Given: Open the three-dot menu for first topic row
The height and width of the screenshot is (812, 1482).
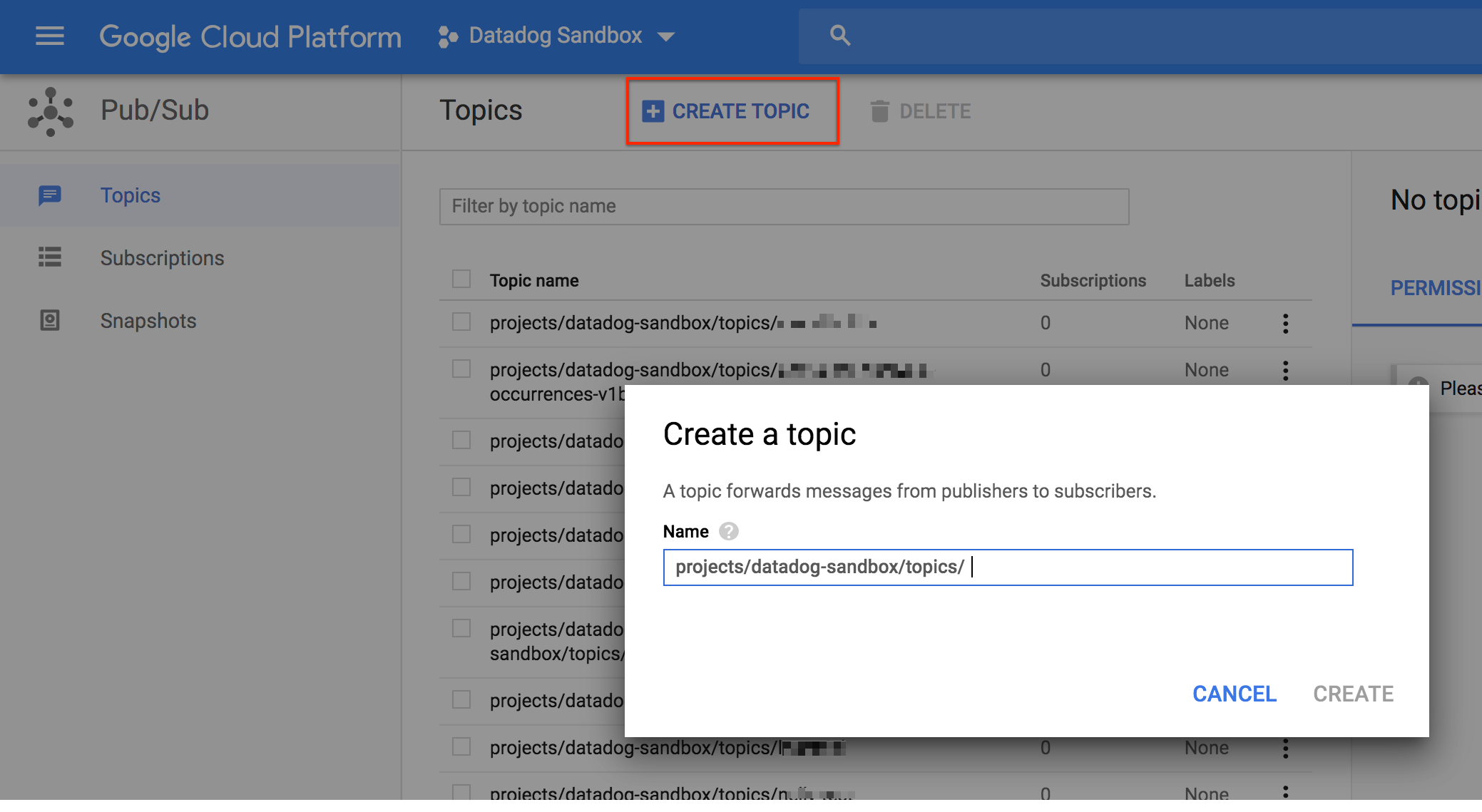Looking at the screenshot, I should [x=1285, y=324].
